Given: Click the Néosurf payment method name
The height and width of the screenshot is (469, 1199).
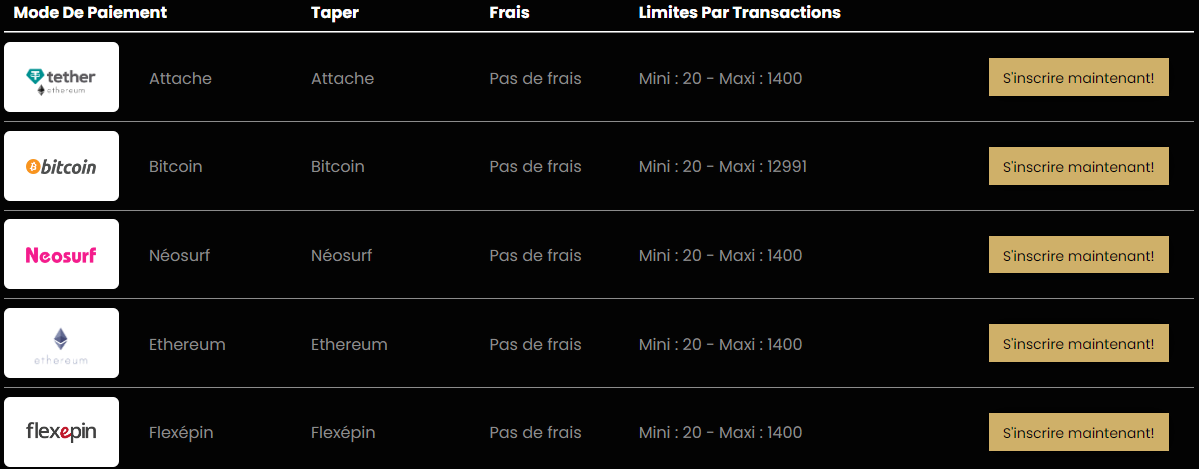Looking at the screenshot, I should (179, 255).
